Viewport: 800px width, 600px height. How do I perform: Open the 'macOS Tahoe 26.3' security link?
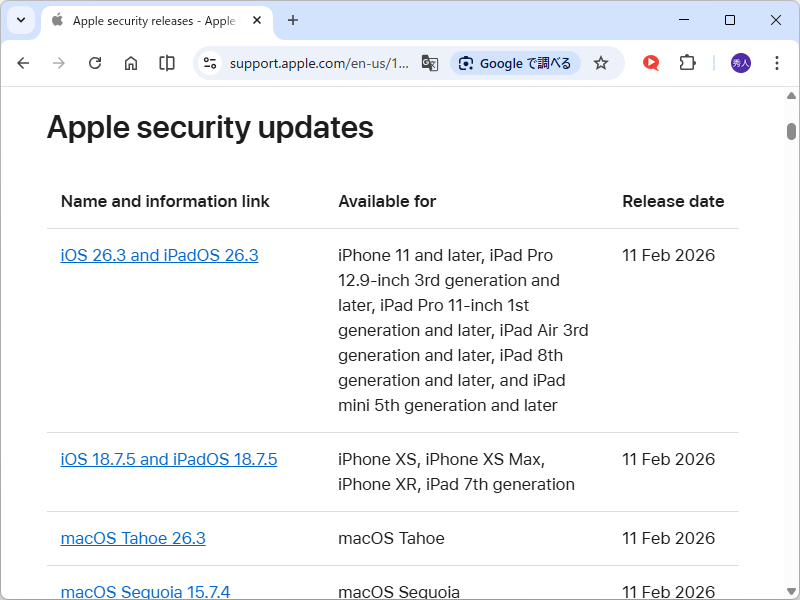click(133, 538)
